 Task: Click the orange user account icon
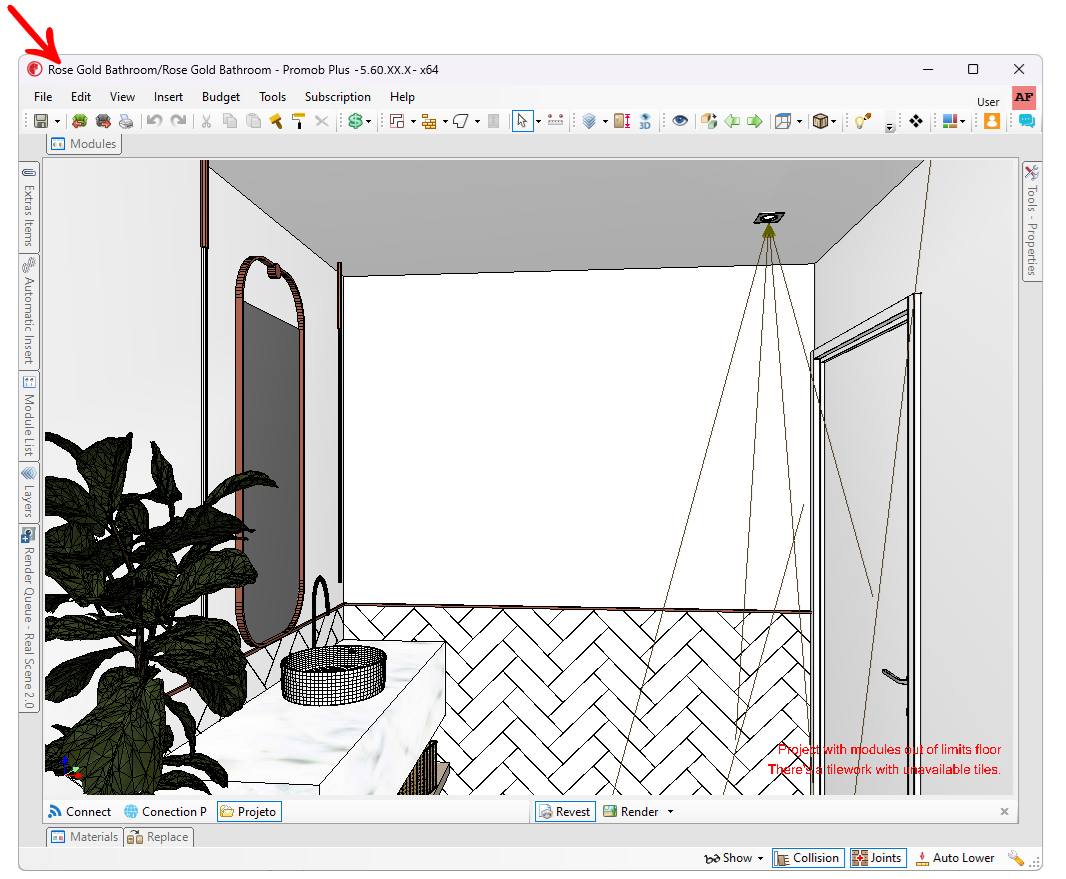click(992, 121)
